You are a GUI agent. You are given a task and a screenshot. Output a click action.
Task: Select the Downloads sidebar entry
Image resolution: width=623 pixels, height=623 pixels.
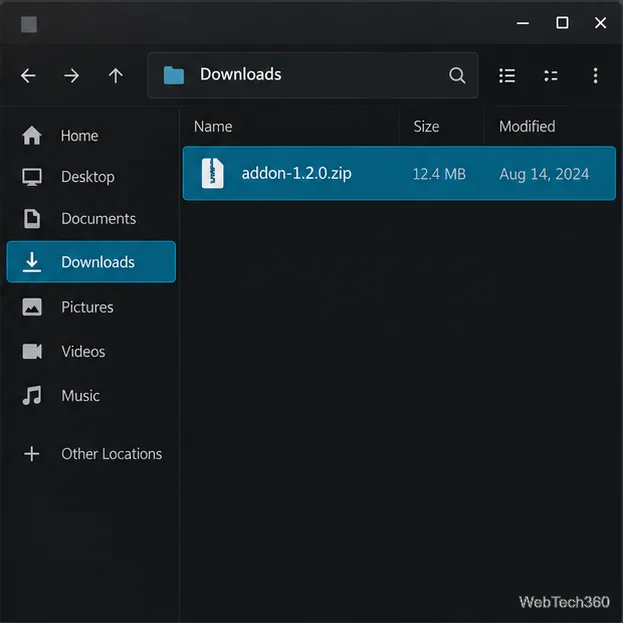coord(91,262)
